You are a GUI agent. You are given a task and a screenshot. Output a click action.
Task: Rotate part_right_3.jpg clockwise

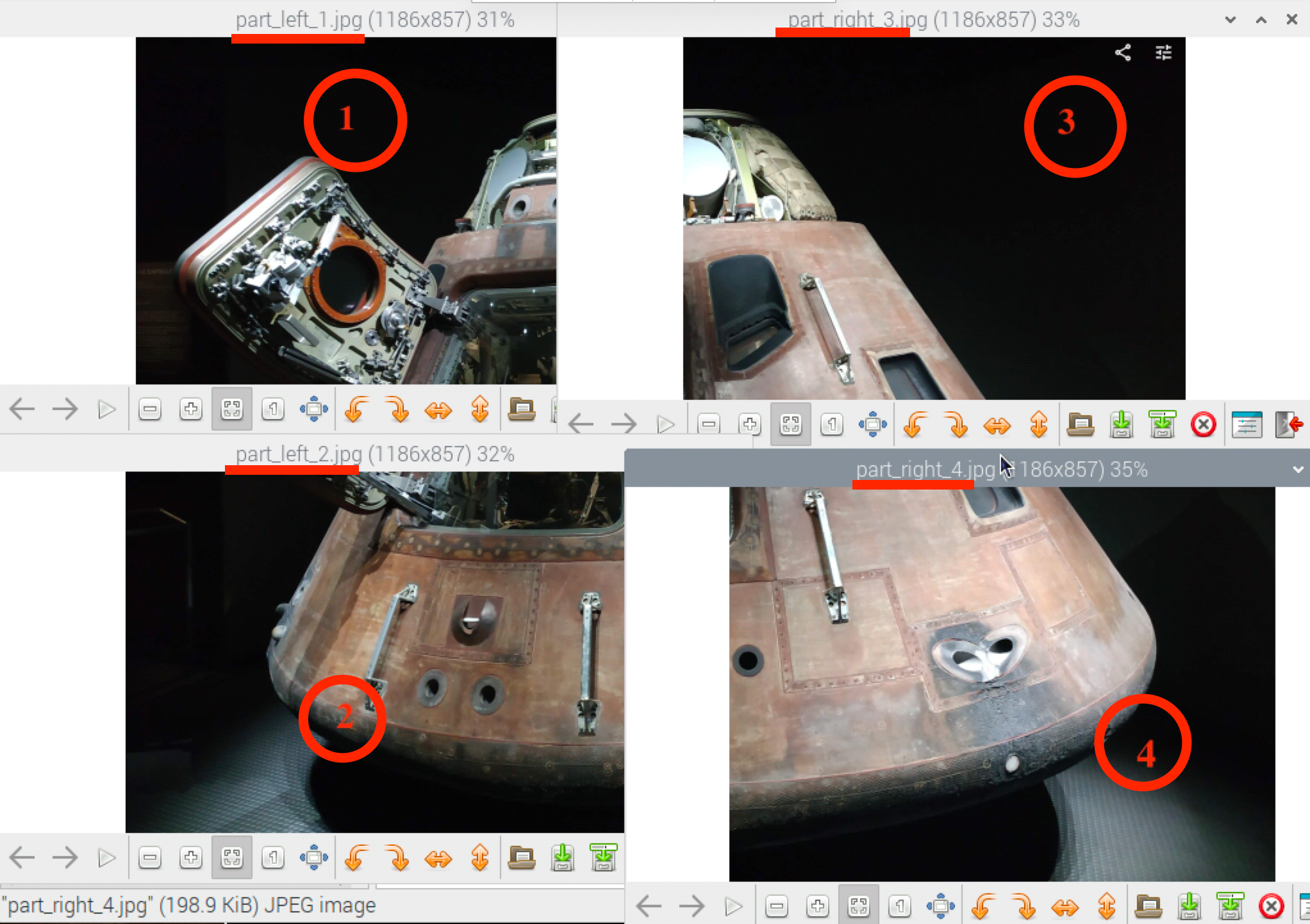(x=956, y=424)
